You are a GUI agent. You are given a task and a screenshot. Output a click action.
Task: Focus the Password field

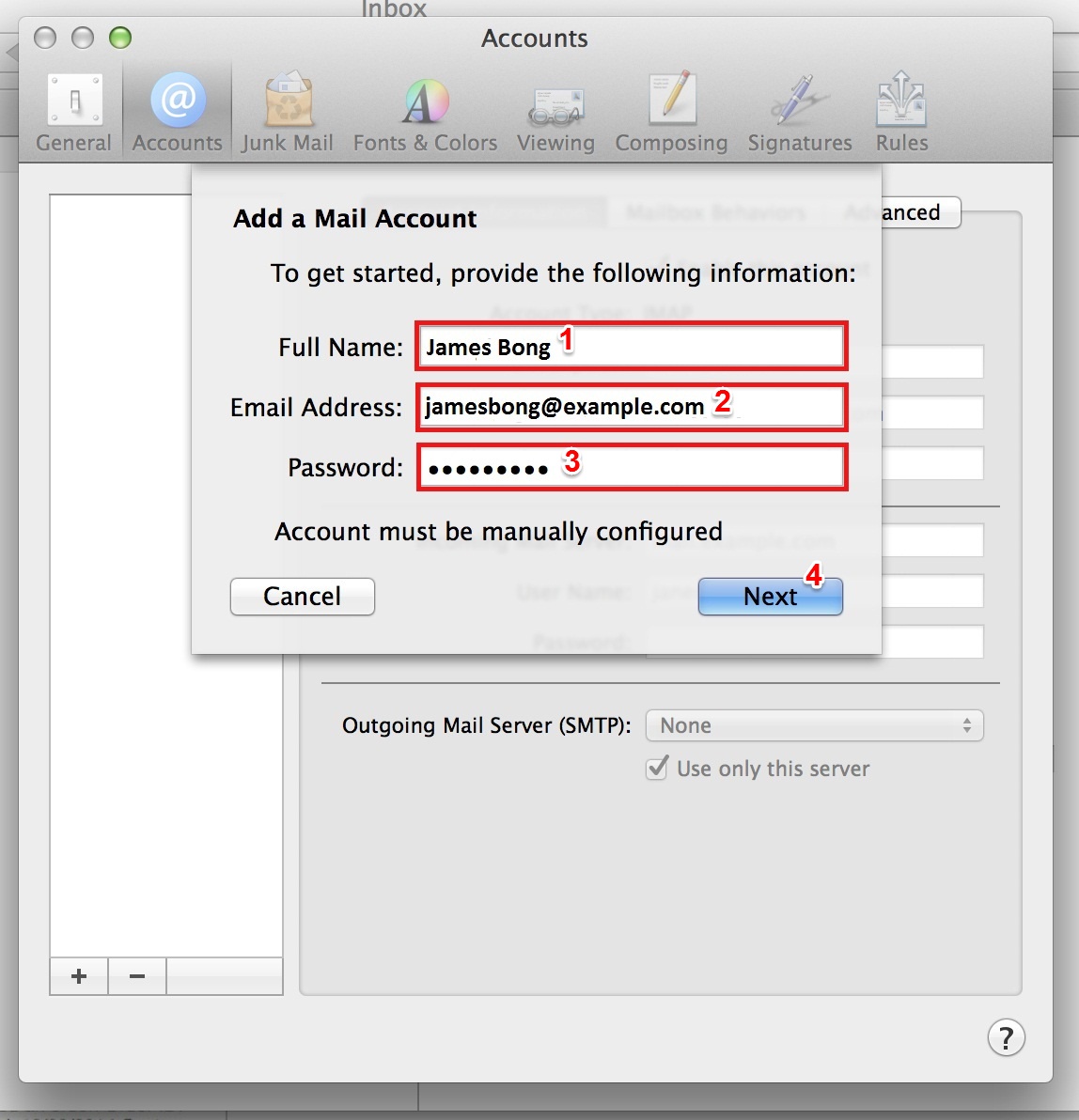click(x=631, y=468)
